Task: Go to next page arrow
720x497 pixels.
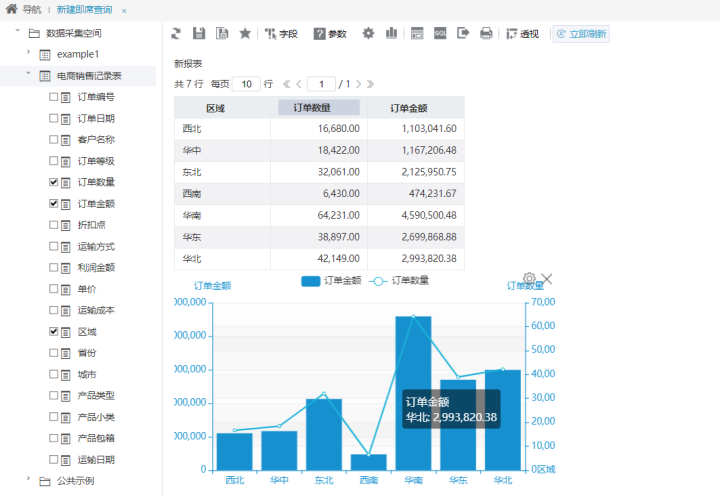Action: click(359, 84)
